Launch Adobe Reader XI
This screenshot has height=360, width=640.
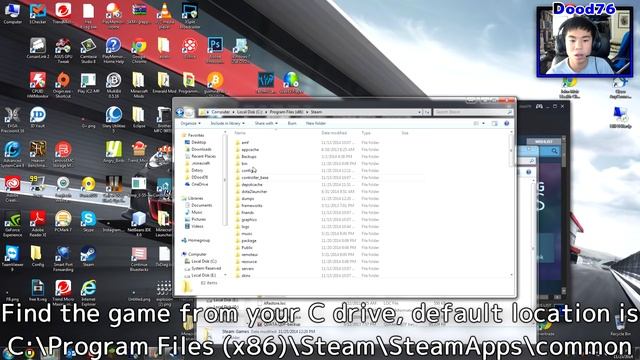pyautogui.click(x=38, y=224)
